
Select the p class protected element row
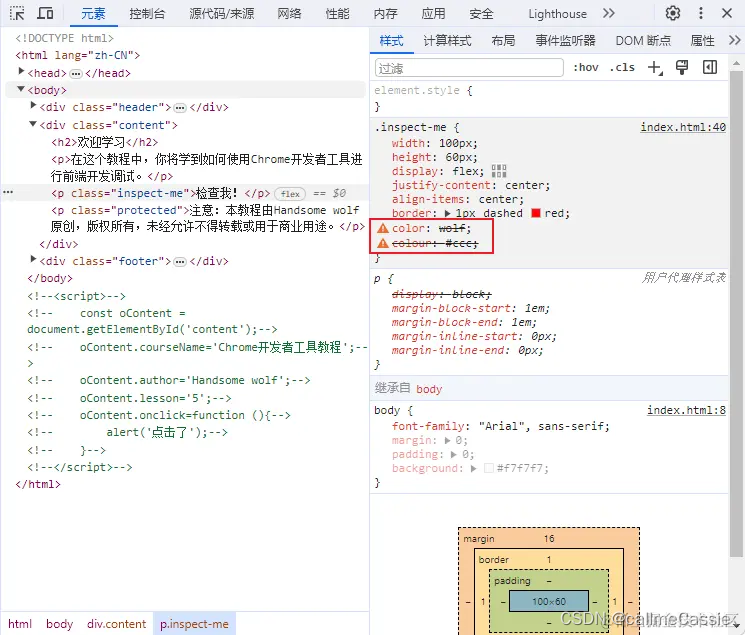208,218
